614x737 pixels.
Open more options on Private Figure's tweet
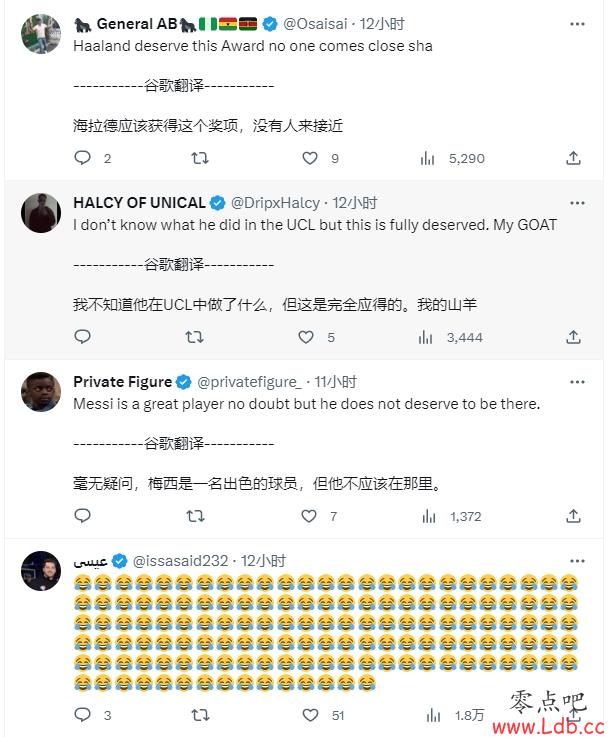pyautogui.click(x=577, y=382)
